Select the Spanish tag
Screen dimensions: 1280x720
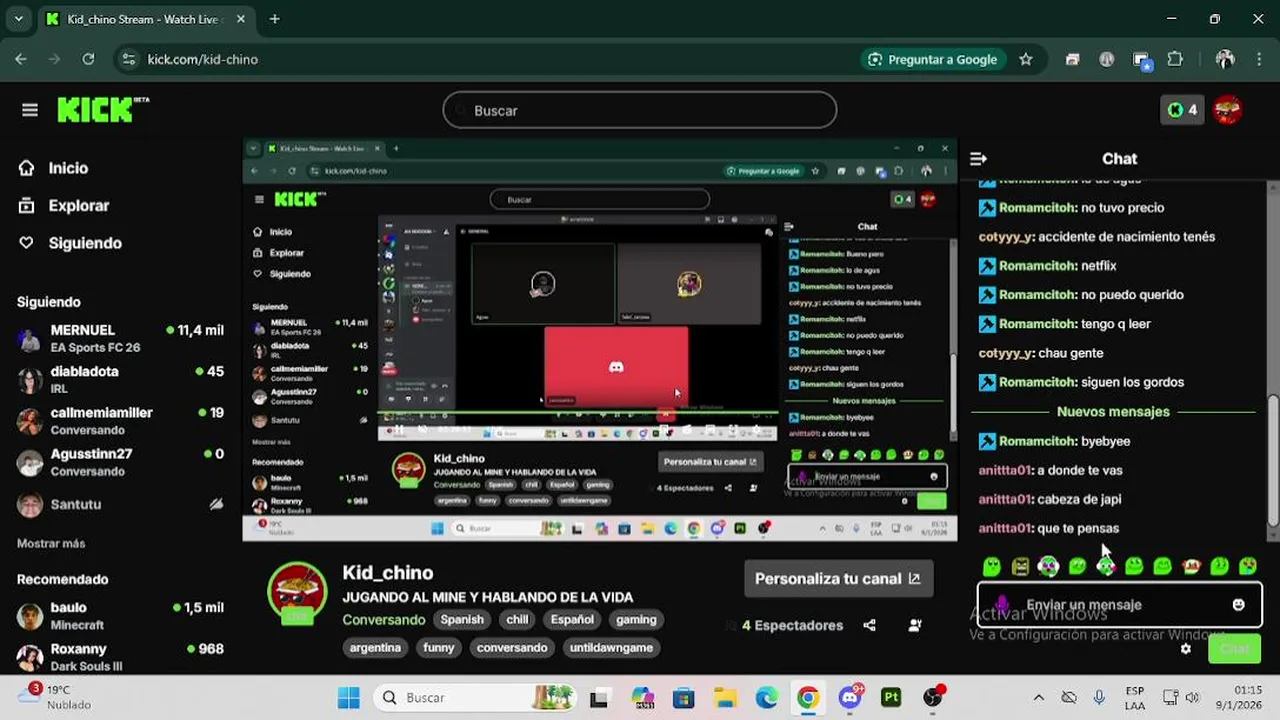[x=462, y=619]
